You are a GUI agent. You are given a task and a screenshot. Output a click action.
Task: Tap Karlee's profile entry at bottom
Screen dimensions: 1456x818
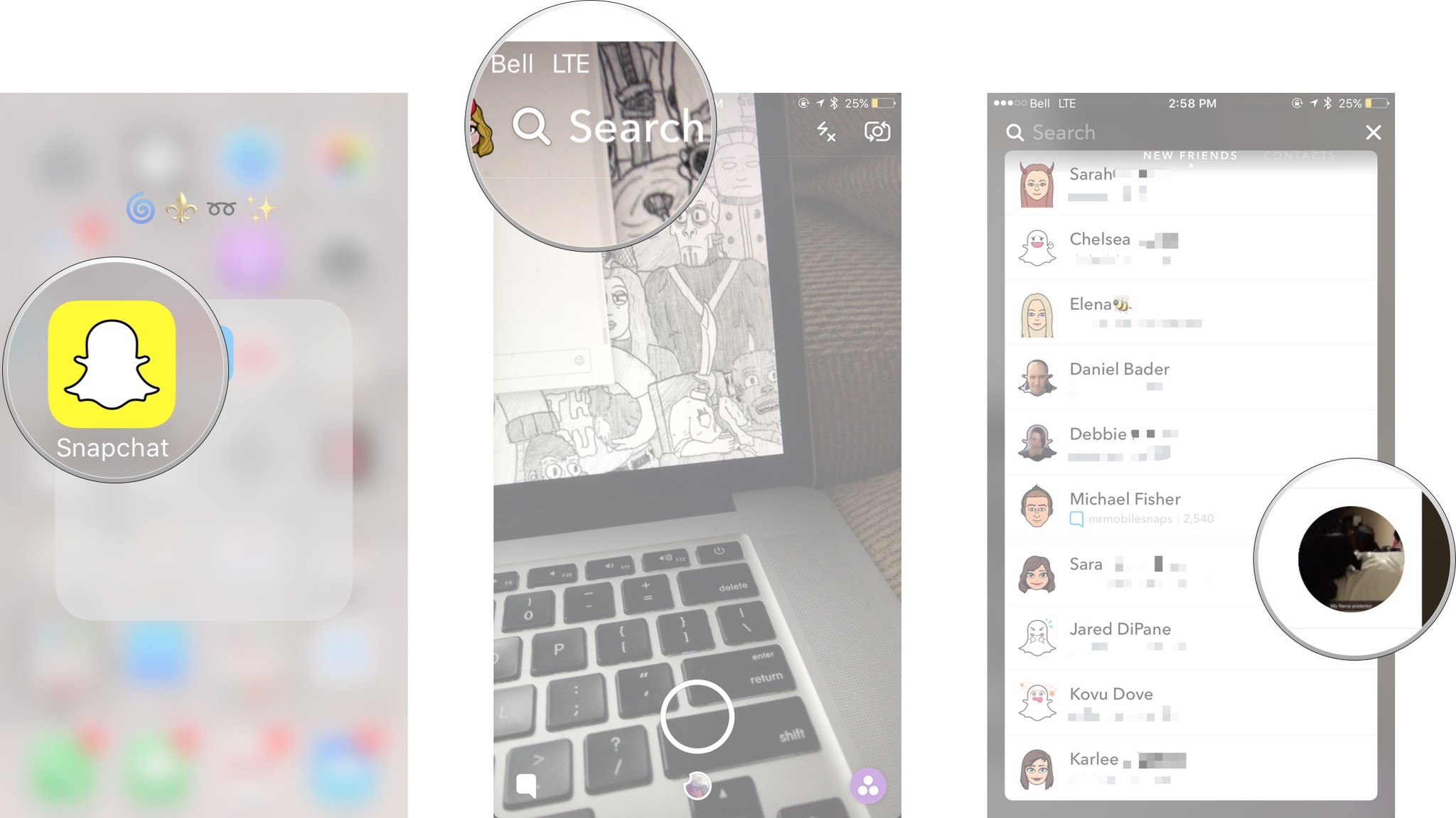click(1190, 770)
